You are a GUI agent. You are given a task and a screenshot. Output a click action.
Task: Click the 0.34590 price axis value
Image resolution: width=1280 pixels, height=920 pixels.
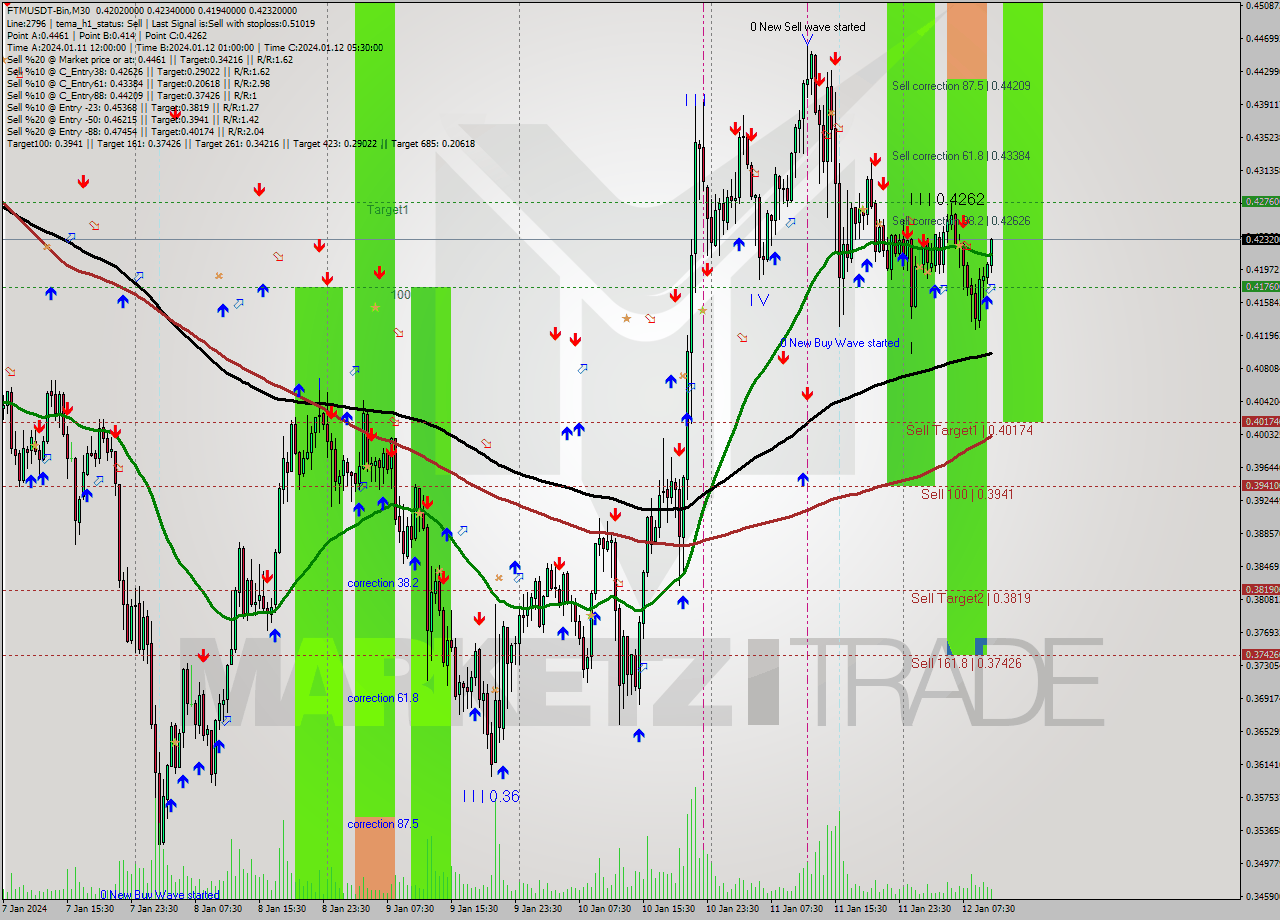point(1261,896)
